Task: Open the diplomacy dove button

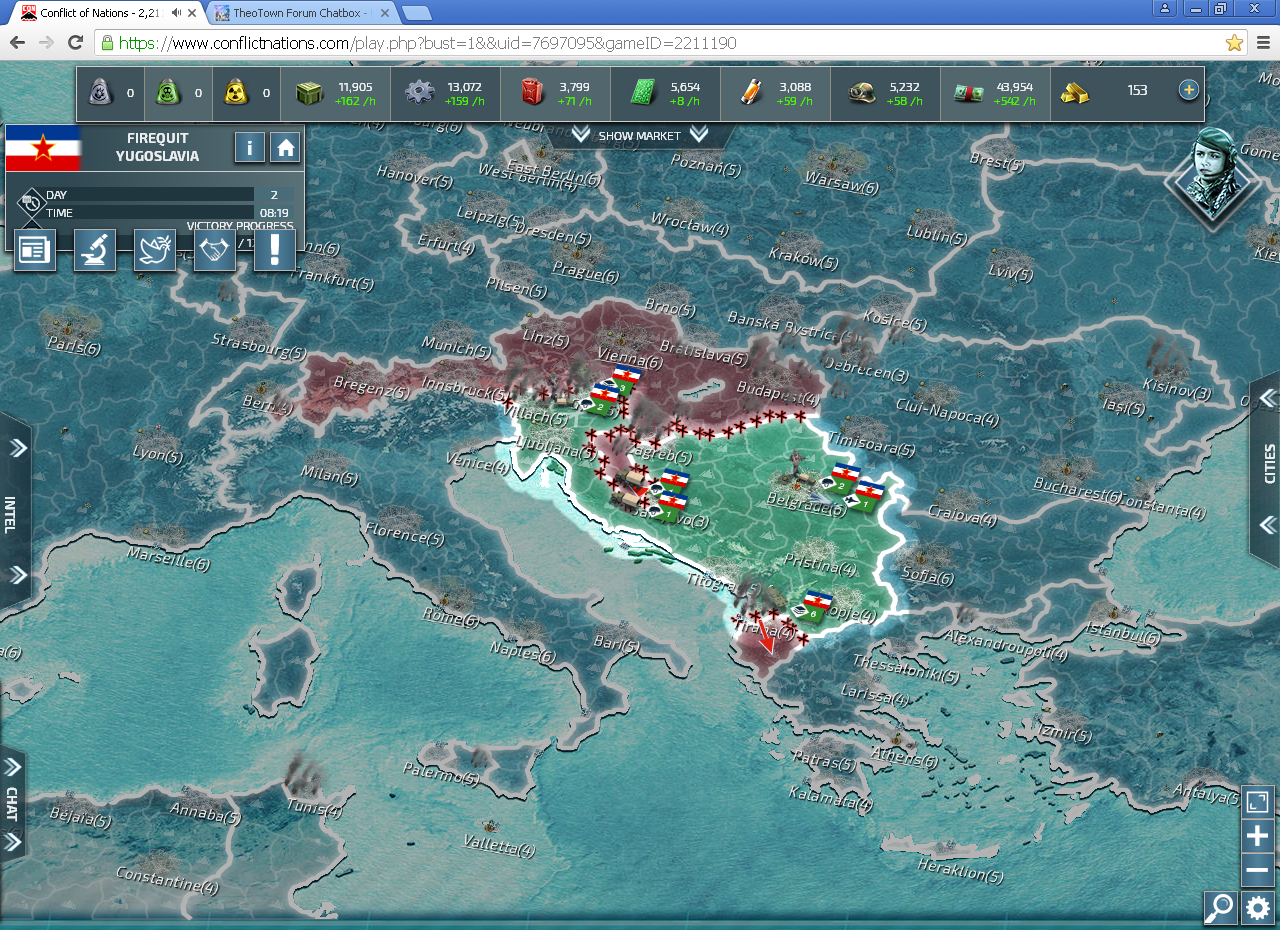Action: pos(155,250)
